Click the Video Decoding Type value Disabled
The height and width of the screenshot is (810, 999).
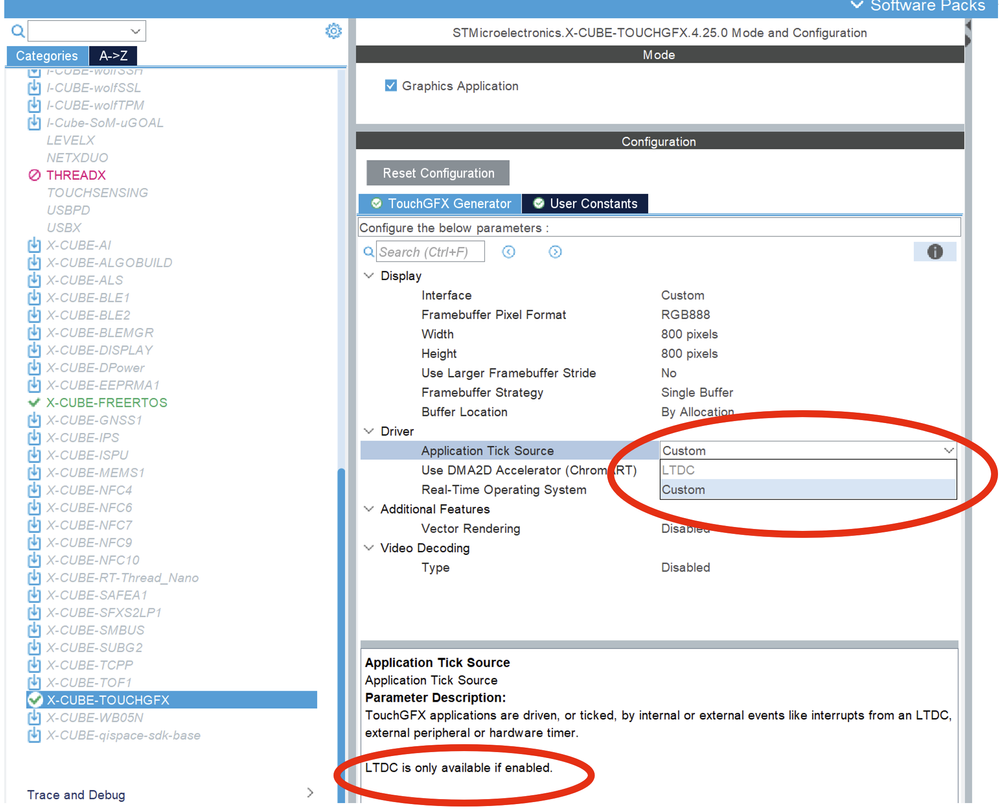(686, 568)
